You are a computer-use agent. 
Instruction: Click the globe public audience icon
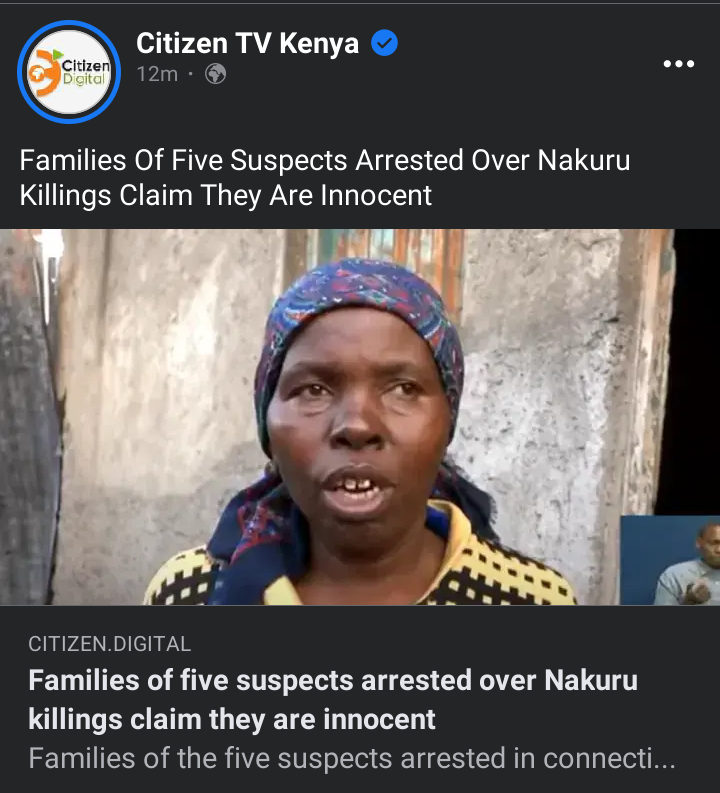[215, 74]
